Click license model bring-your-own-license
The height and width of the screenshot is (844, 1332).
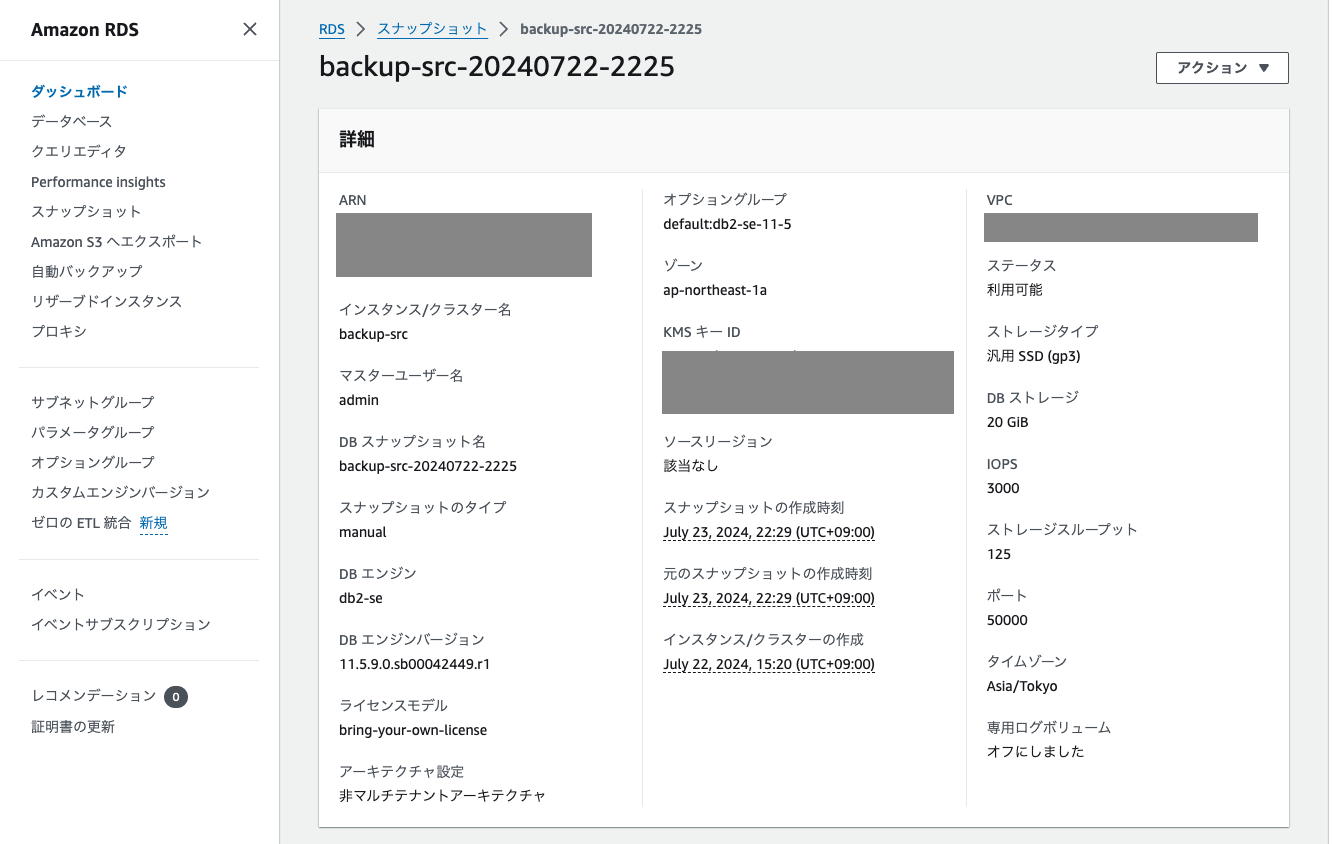point(413,730)
